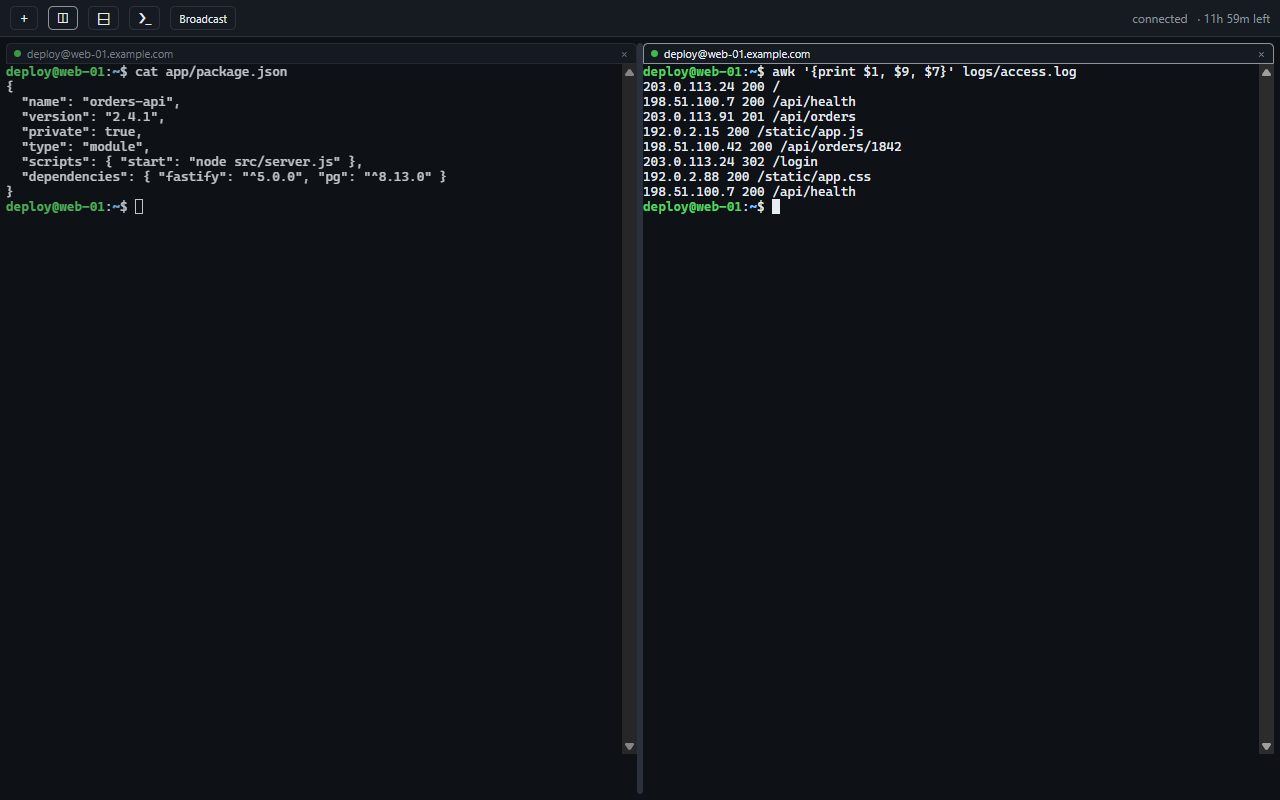The height and width of the screenshot is (800, 1280).
Task: Click log row 203.0.113.24 302 /login
Action: 730,162
